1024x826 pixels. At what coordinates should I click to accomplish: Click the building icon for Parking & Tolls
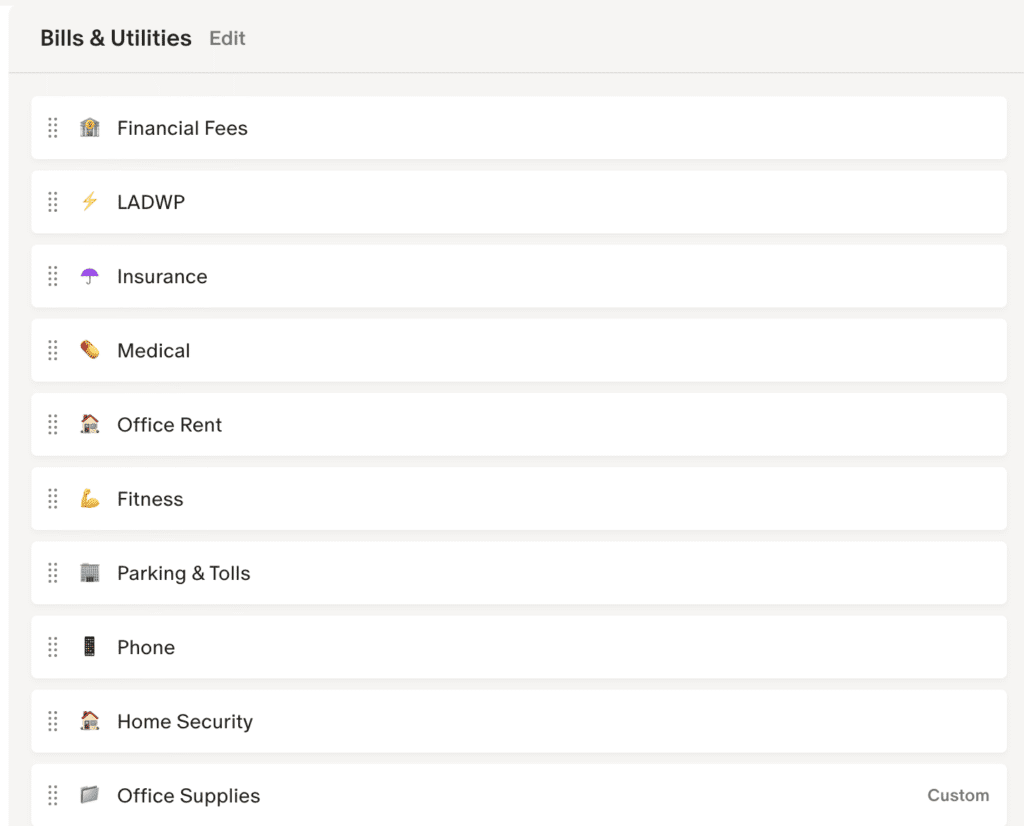click(x=90, y=573)
